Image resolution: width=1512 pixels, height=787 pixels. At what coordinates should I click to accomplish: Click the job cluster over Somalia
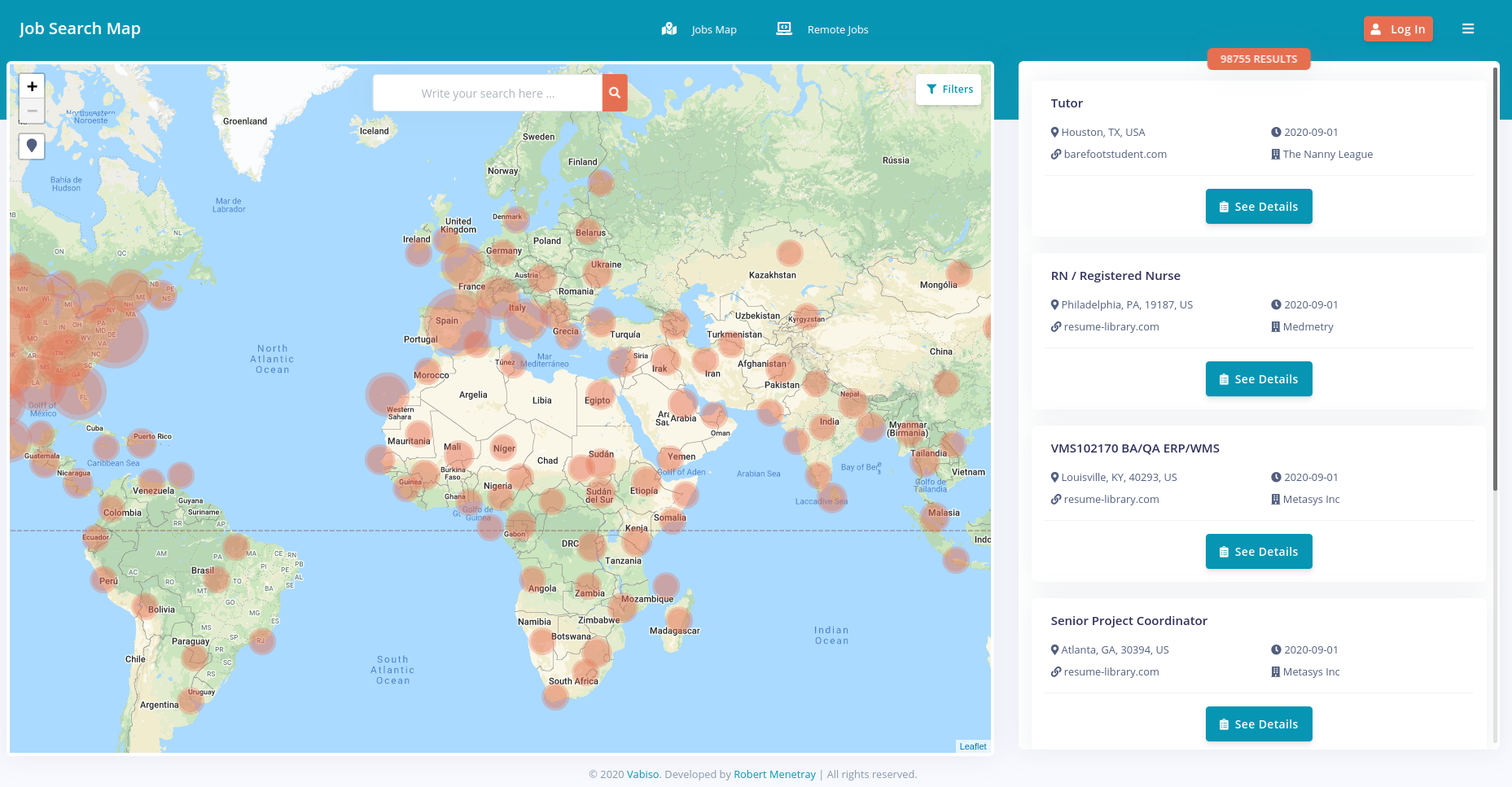pos(674,520)
